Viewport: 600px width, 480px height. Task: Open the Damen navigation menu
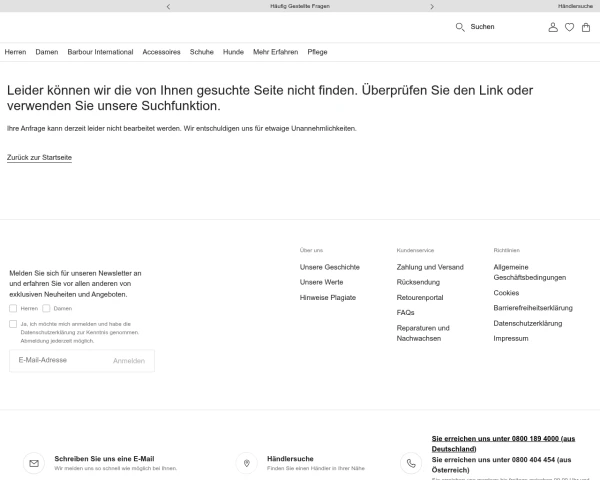coord(47,51)
